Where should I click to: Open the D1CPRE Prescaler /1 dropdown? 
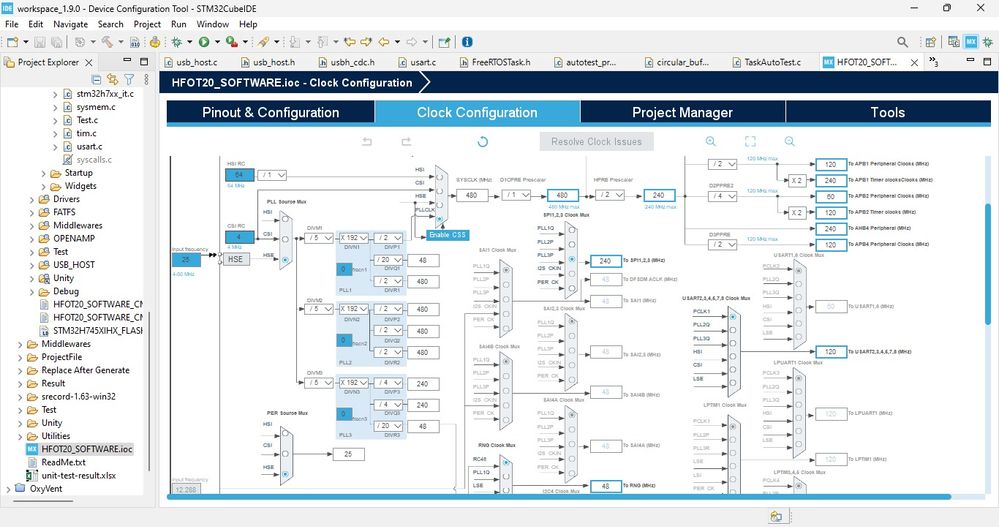click(517, 195)
